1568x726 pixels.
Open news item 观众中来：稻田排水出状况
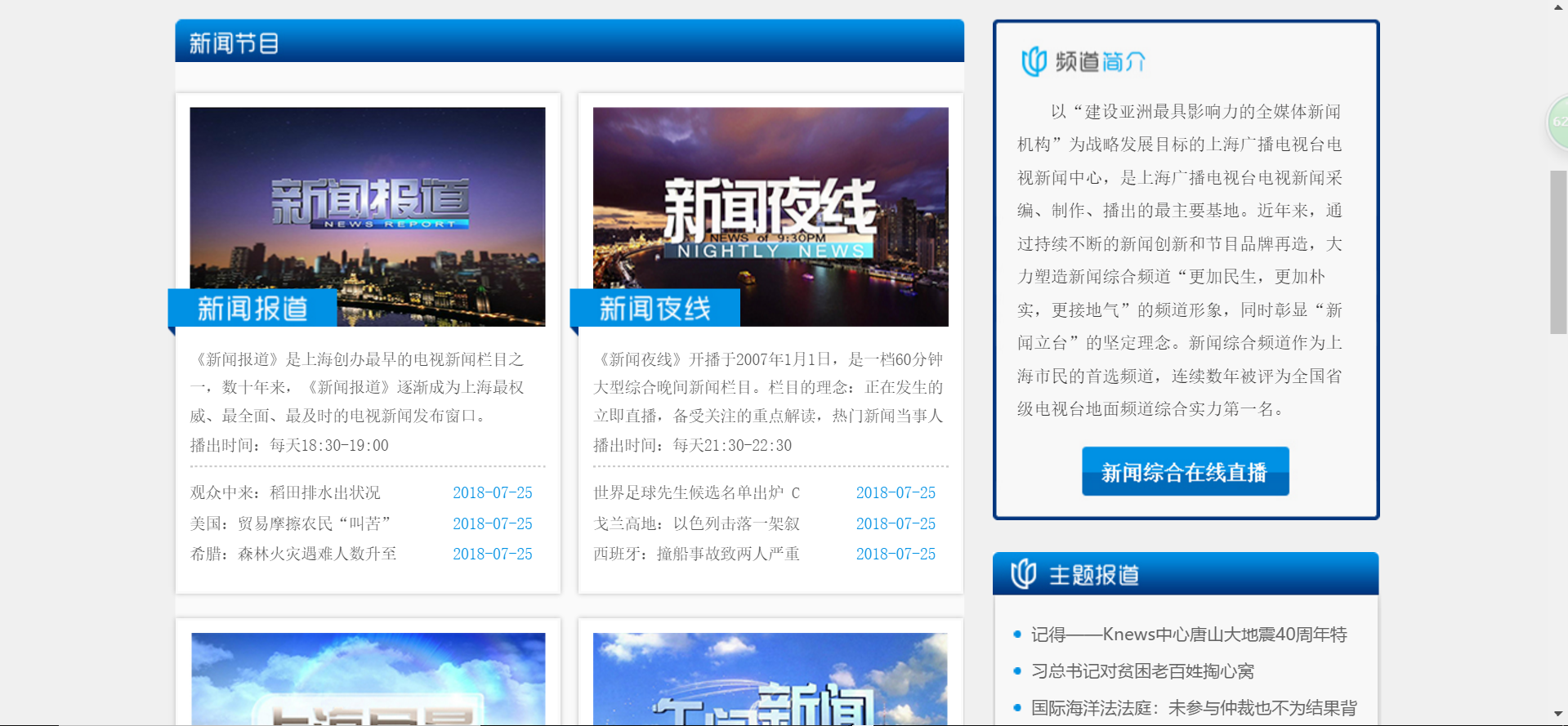tap(285, 492)
